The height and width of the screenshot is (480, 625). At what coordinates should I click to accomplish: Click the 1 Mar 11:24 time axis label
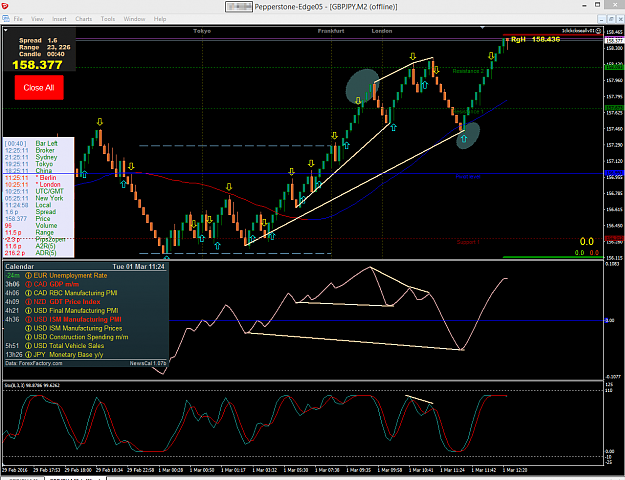[x=453, y=470]
